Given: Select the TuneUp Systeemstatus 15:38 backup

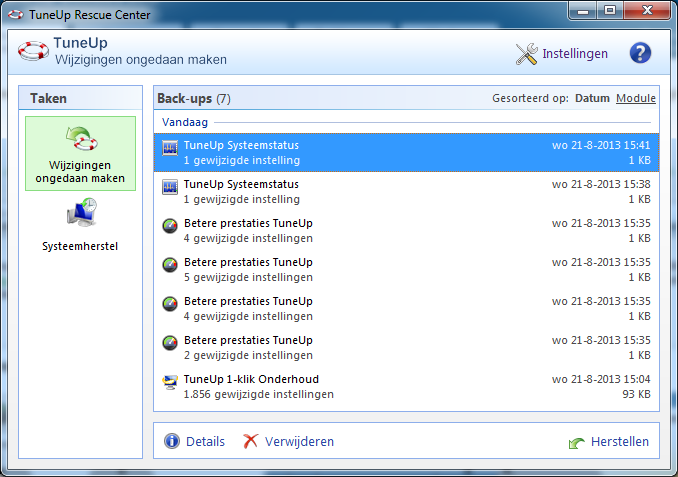Looking at the screenshot, I should coord(406,192).
